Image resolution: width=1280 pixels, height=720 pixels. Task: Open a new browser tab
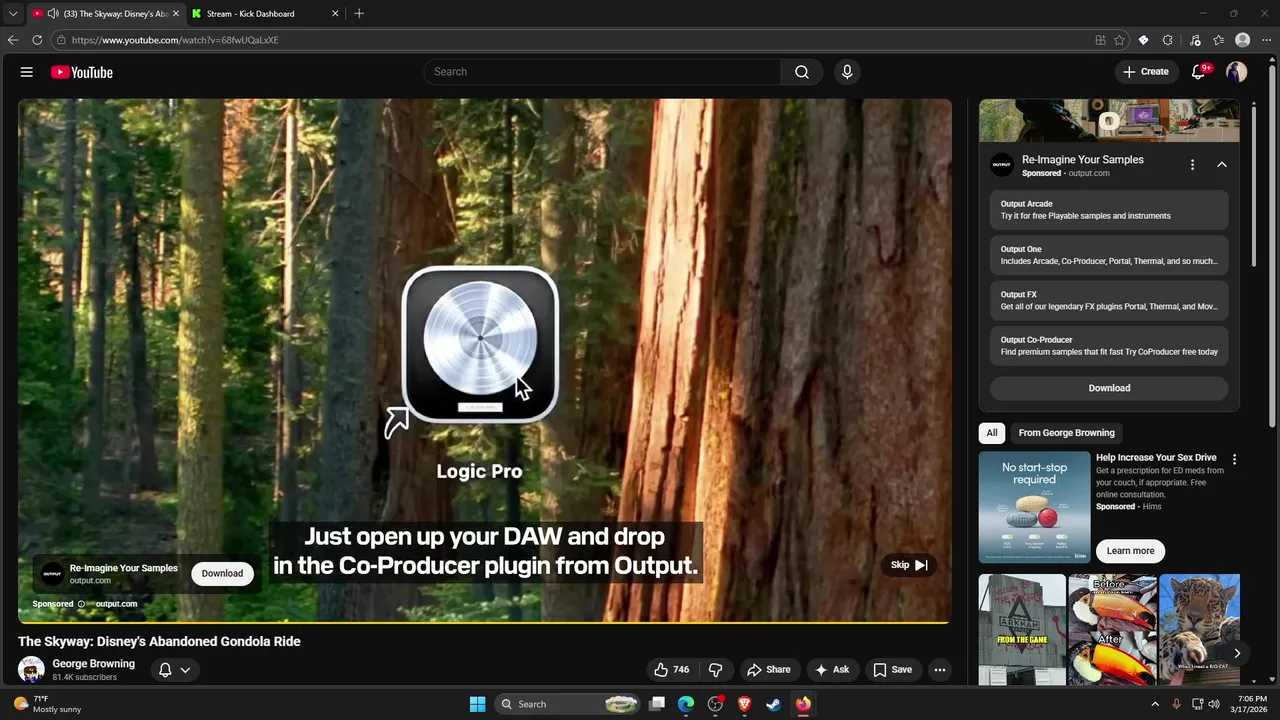[359, 14]
